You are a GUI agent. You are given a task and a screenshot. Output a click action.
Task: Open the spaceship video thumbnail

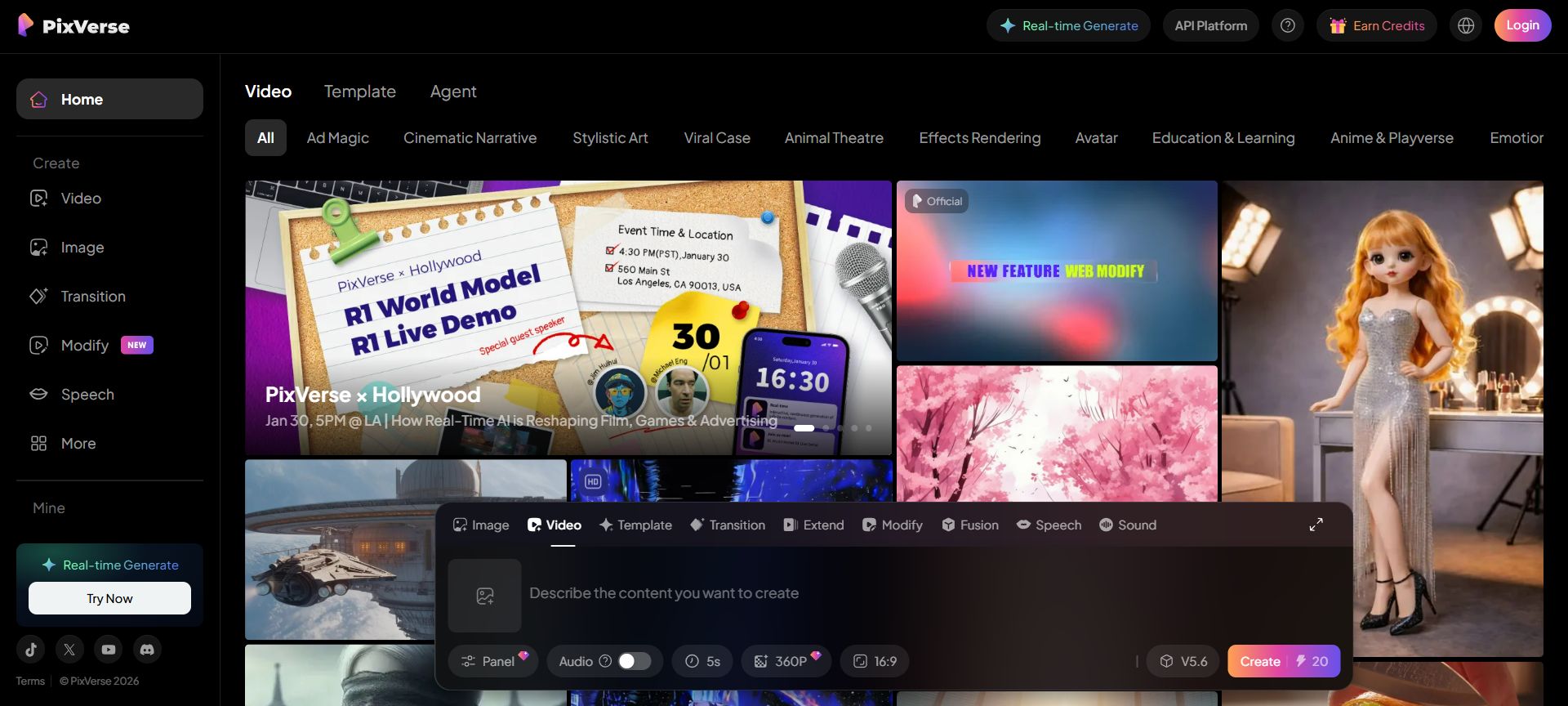[340, 549]
